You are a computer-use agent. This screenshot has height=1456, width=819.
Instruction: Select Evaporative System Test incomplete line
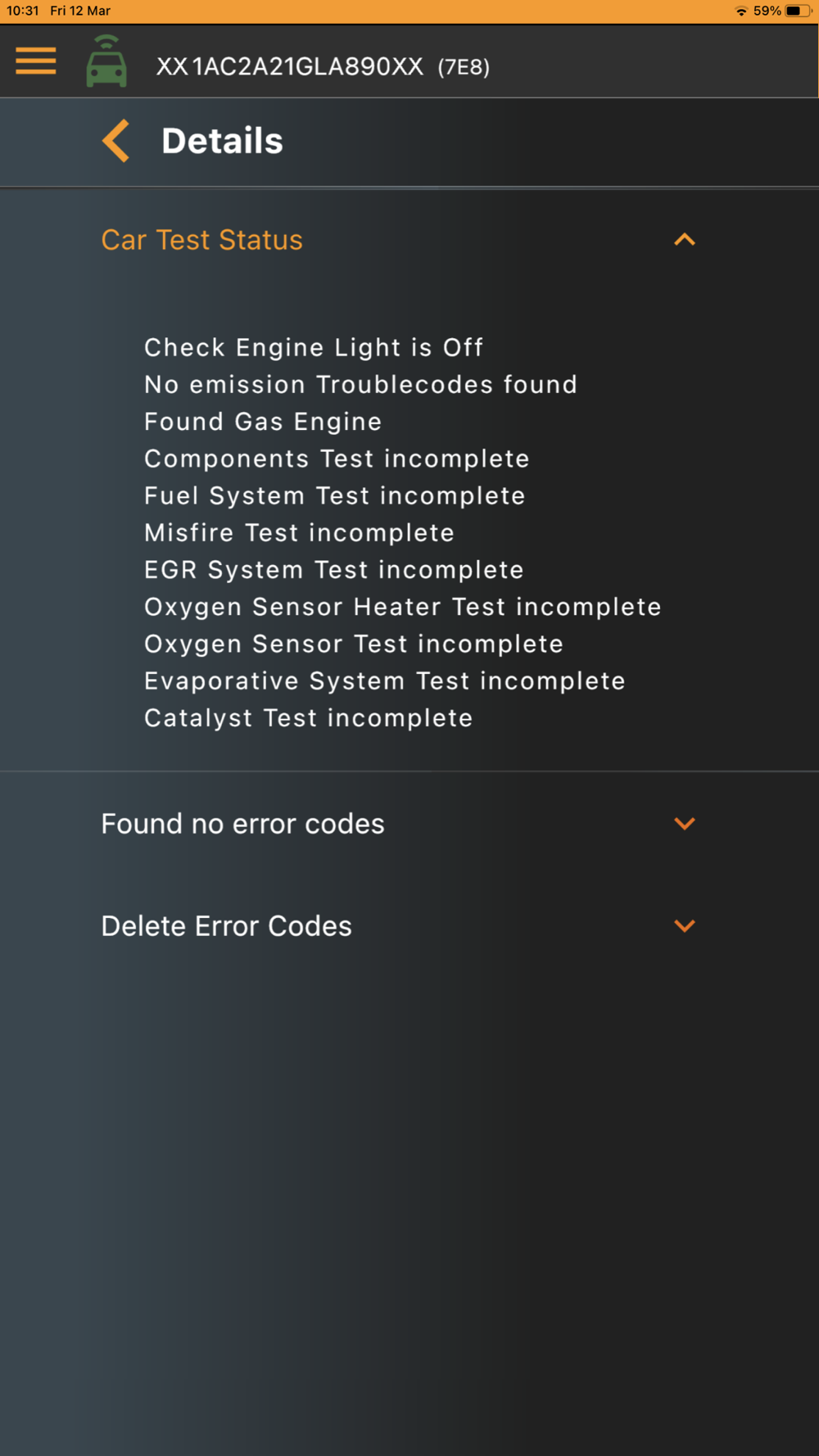[x=385, y=681]
